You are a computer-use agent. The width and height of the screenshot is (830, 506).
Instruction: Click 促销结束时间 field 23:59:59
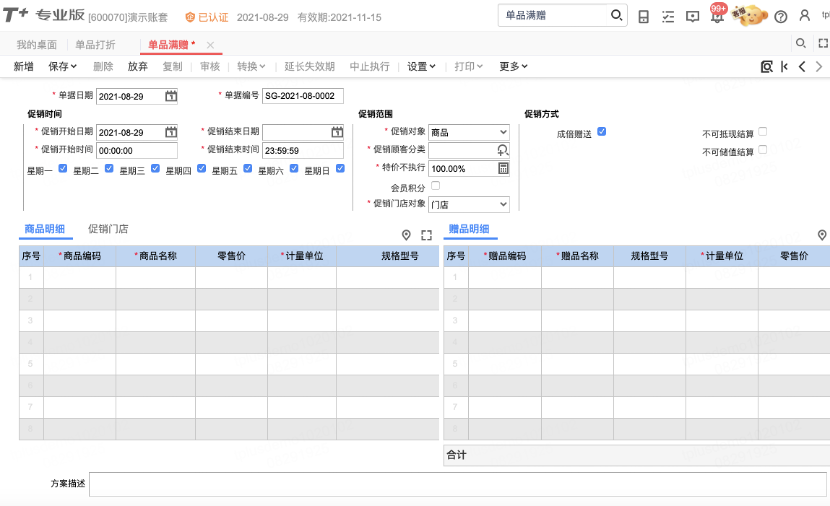(303, 150)
